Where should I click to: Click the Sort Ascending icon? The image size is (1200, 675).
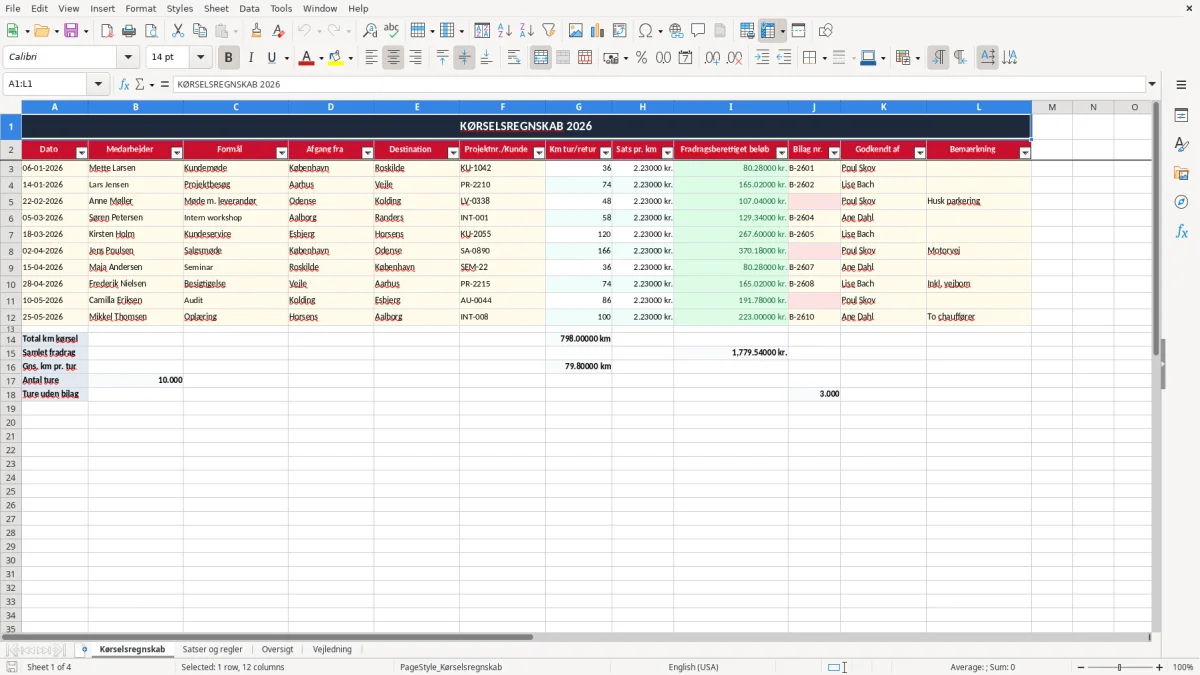tap(505, 31)
